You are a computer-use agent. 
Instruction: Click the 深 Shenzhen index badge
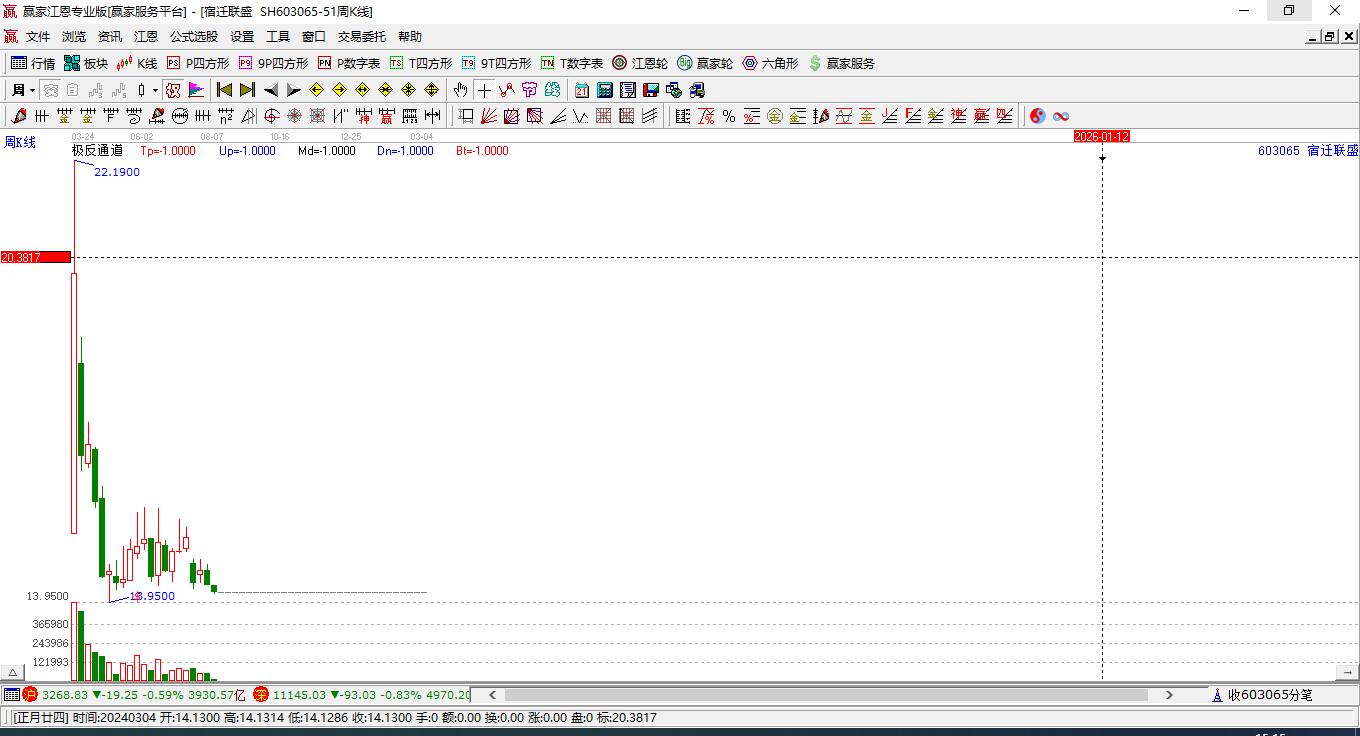click(260, 694)
